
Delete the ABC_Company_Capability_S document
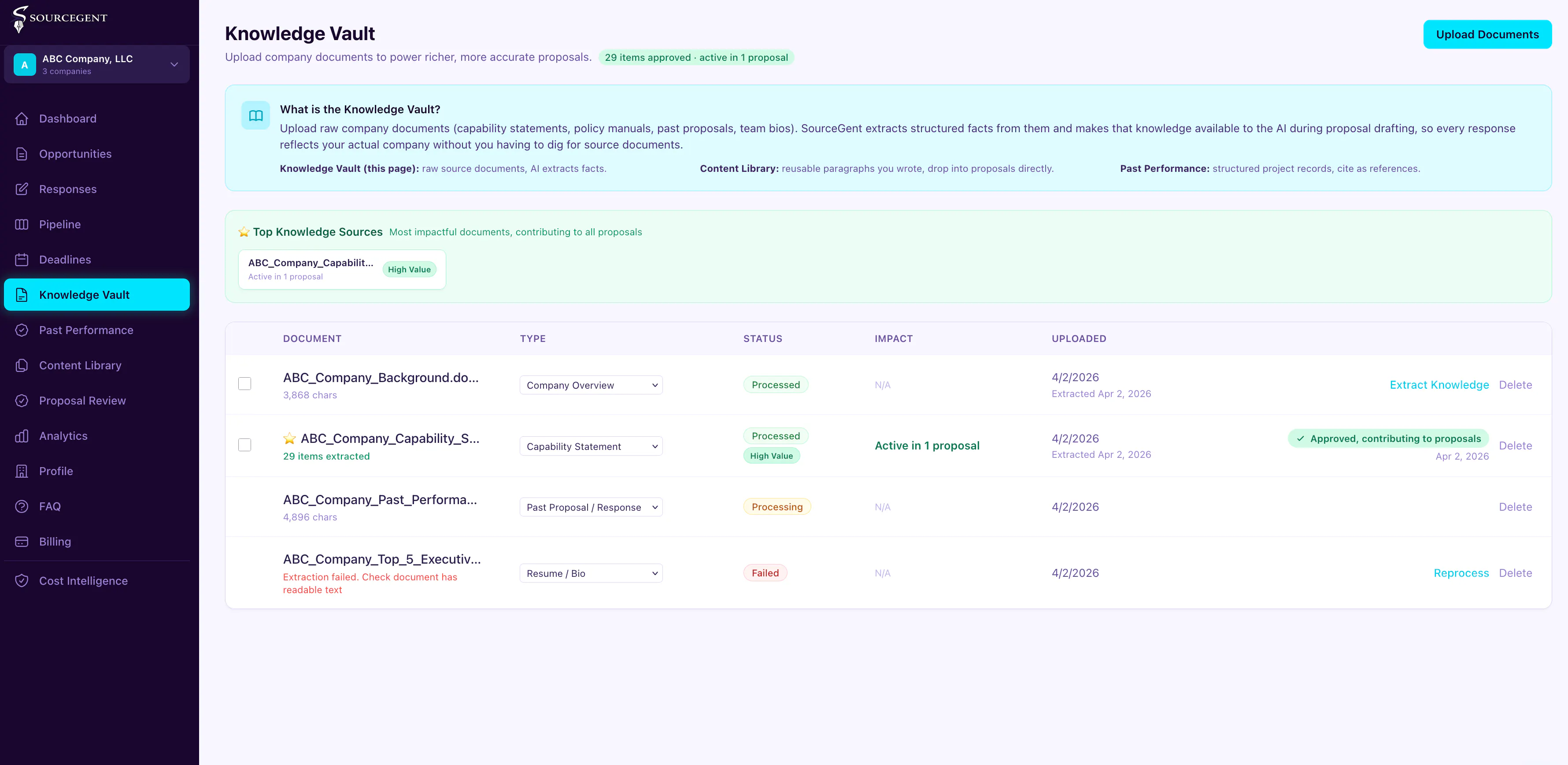click(1515, 446)
